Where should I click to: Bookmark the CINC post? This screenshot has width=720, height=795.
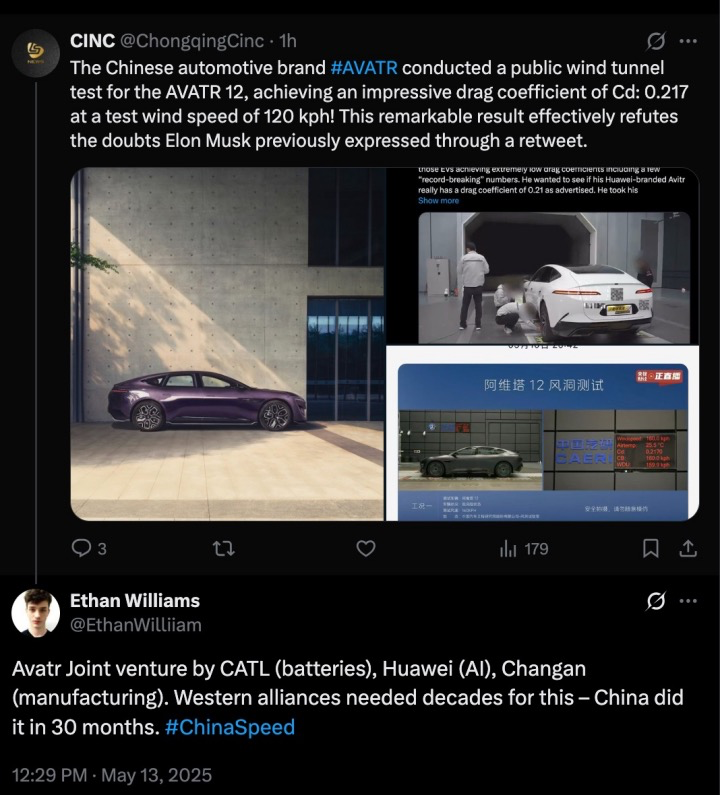click(x=651, y=549)
